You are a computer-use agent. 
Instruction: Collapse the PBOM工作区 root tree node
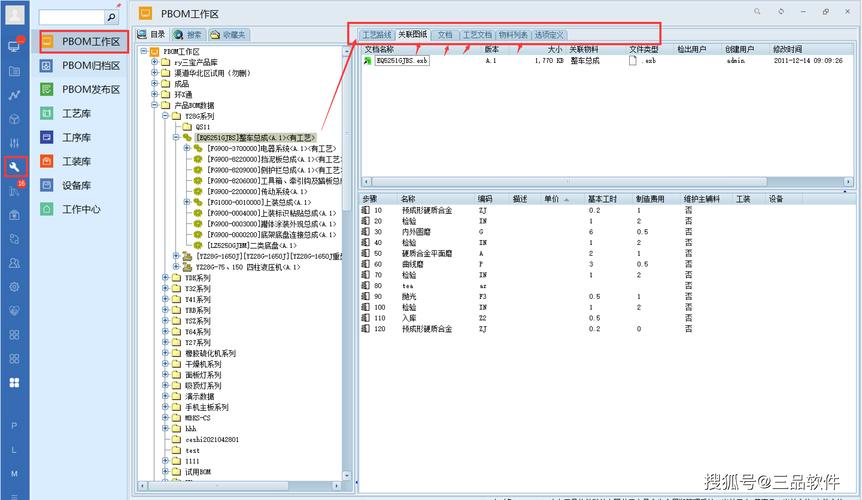(x=144, y=51)
